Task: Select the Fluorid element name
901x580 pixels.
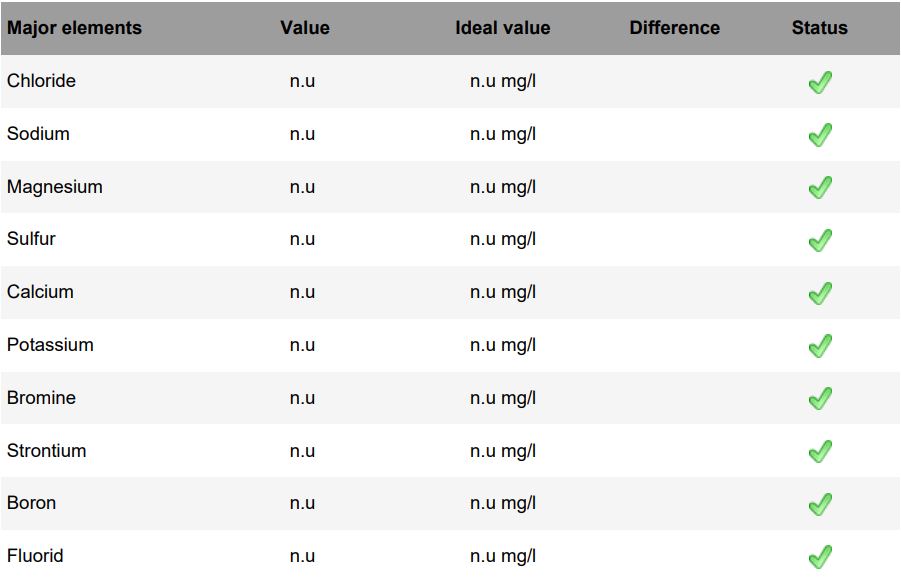Action: (x=35, y=556)
